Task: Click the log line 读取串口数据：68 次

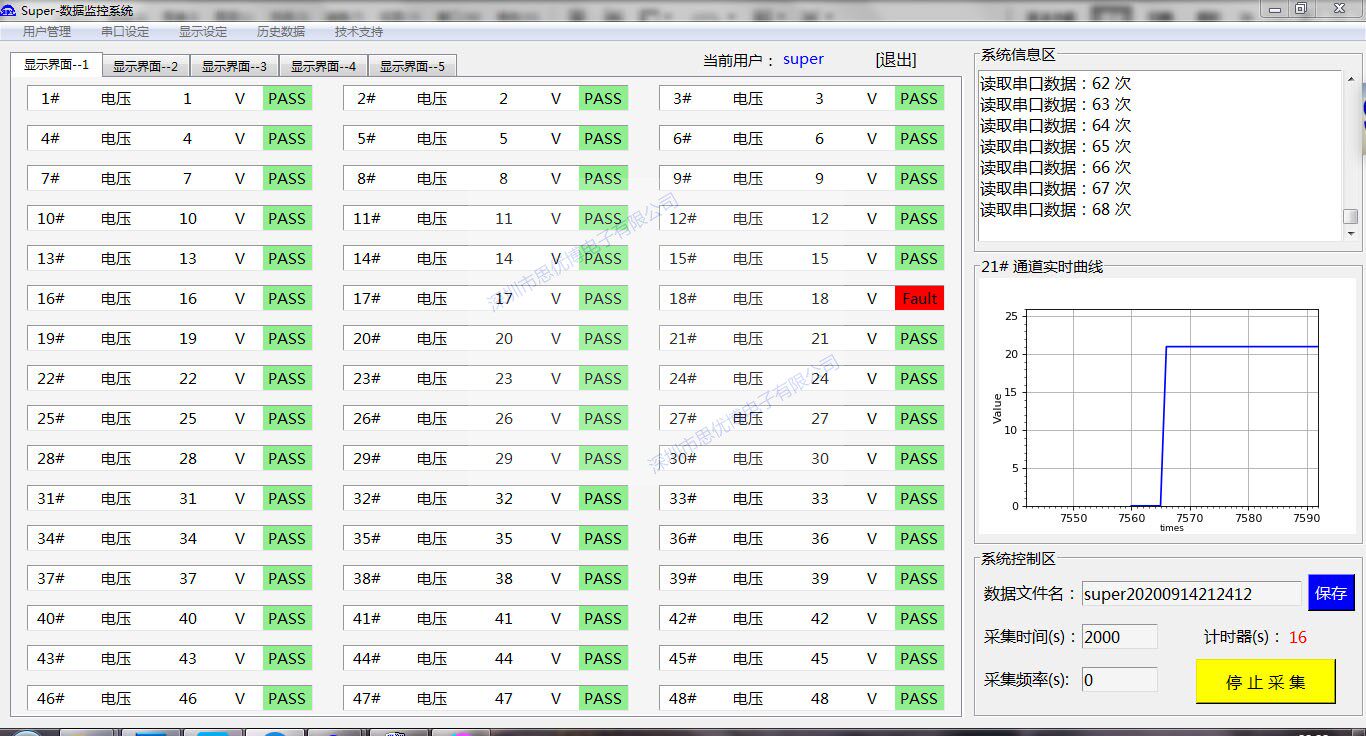Action: (x=1056, y=209)
